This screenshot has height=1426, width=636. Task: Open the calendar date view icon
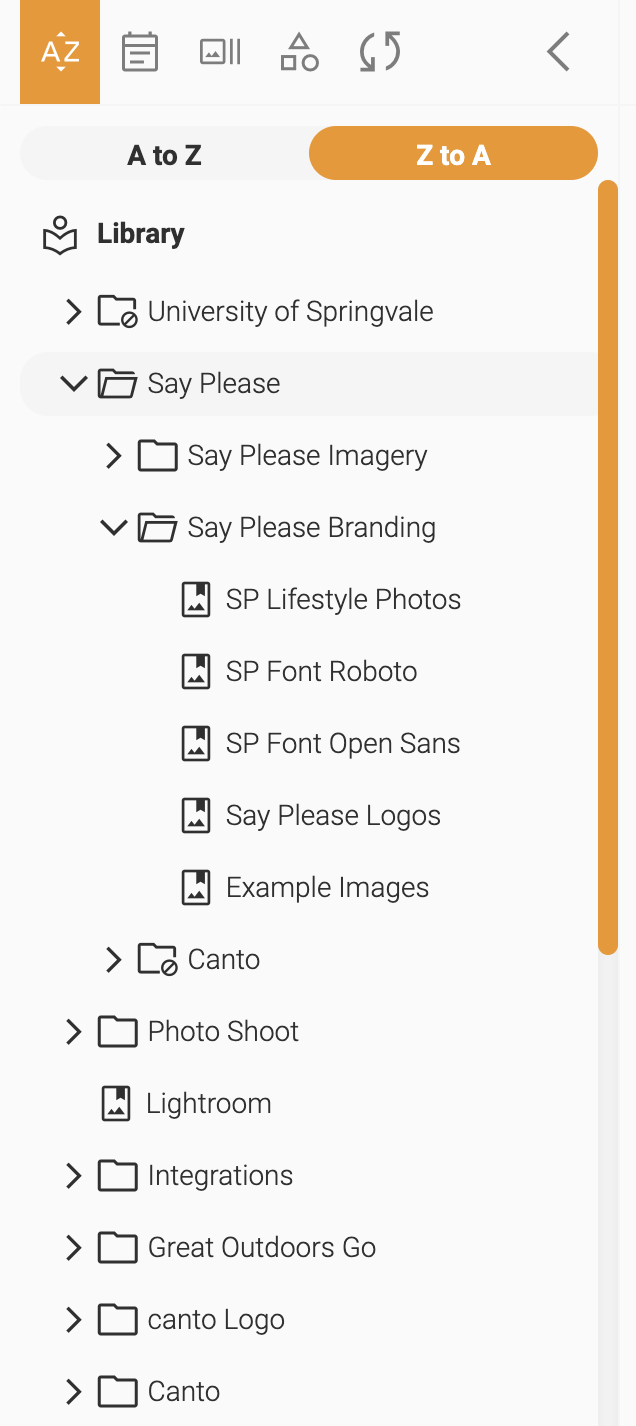(139, 52)
